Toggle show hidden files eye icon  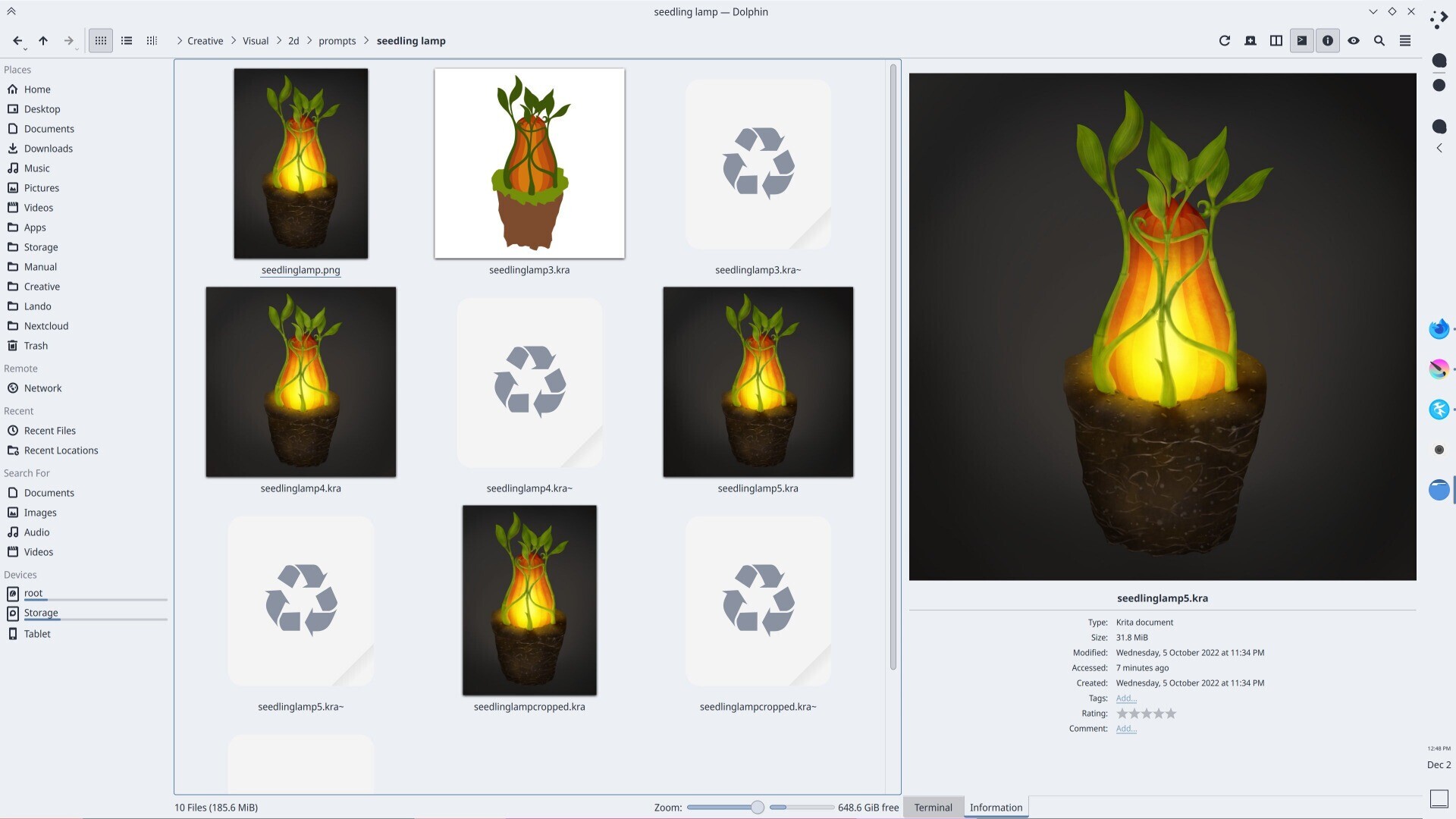1353,41
